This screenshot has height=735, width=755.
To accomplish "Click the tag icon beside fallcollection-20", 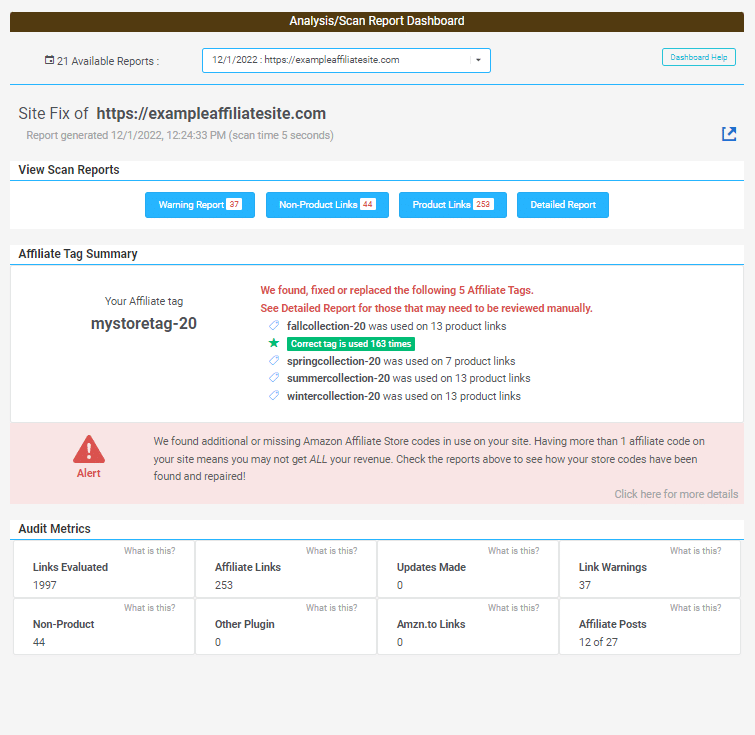I will [274, 326].
